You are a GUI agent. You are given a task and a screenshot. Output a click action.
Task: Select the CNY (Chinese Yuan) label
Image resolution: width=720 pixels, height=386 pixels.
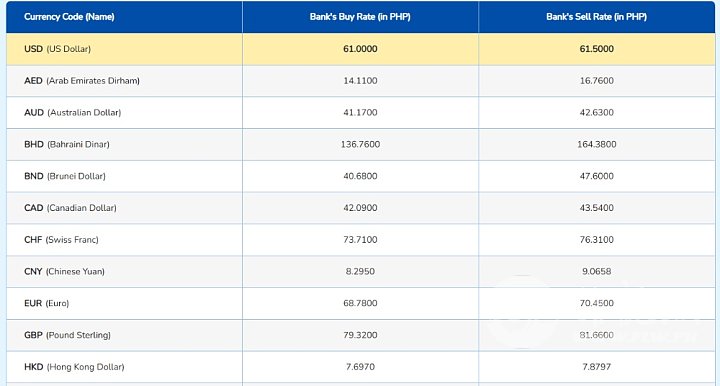(64, 271)
